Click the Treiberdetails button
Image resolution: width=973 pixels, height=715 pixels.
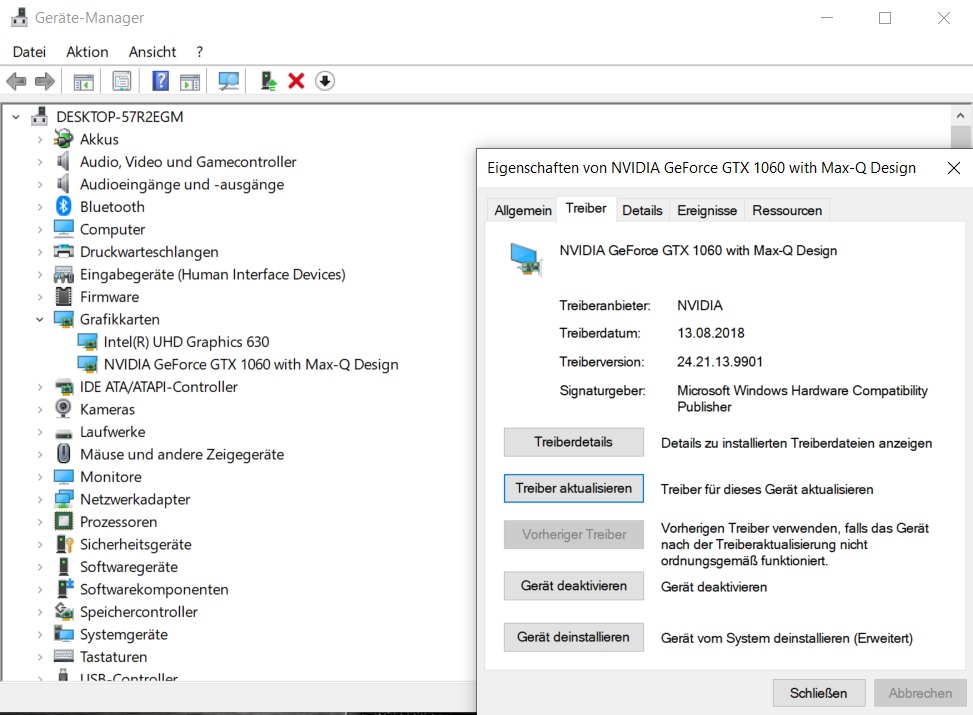click(573, 442)
